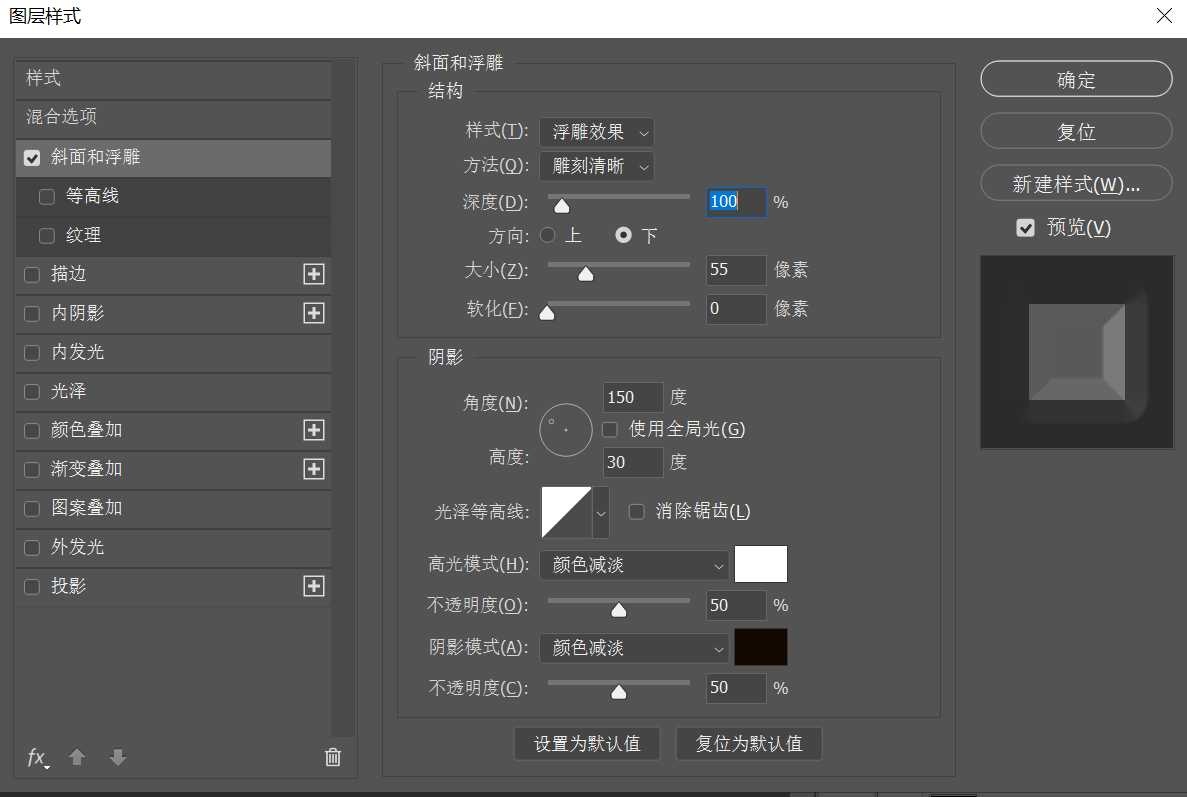This screenshot has height=797, width=1187.
Task: Enable the 渐变叠加 checkbox
Action: coord(32,469)
